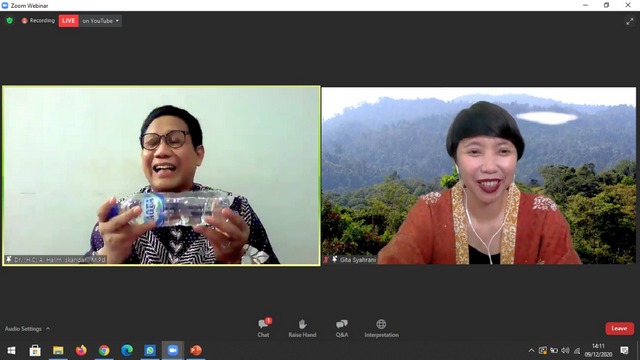Toggle the system volume speaker icon

[x=565, y=350]
